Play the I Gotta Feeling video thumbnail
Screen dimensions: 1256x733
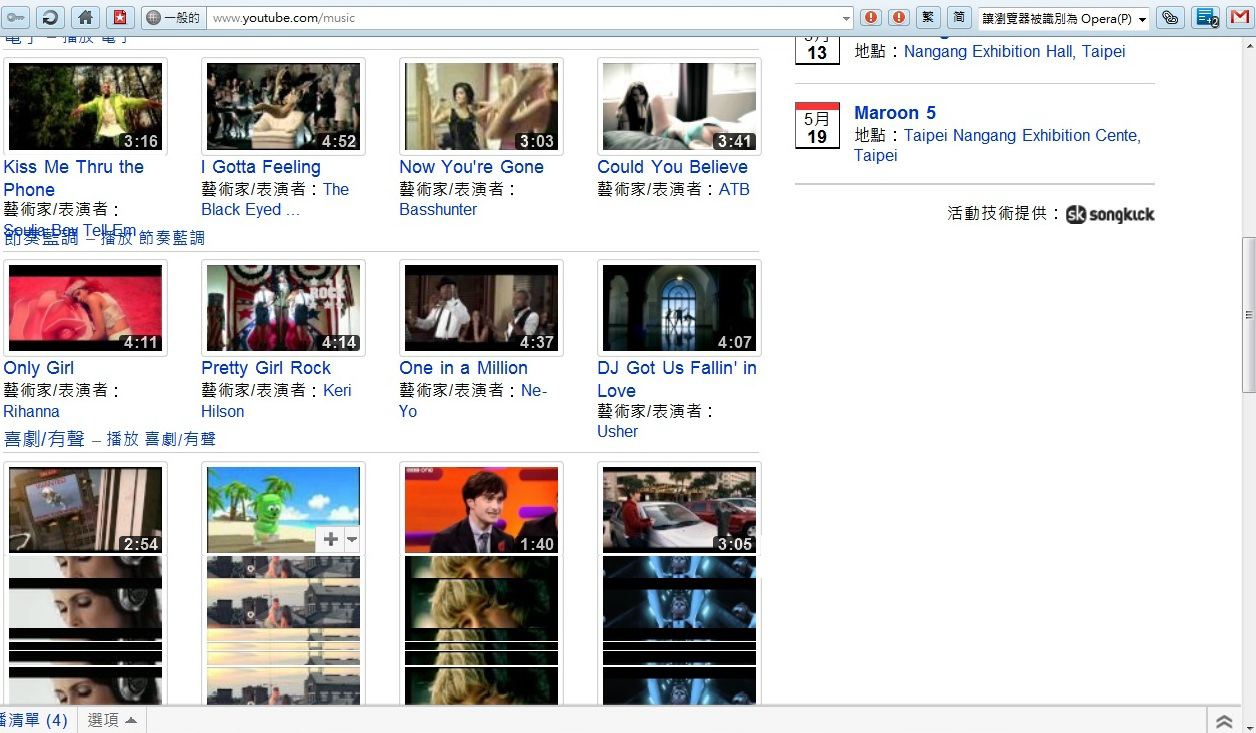tap(283, 107)
